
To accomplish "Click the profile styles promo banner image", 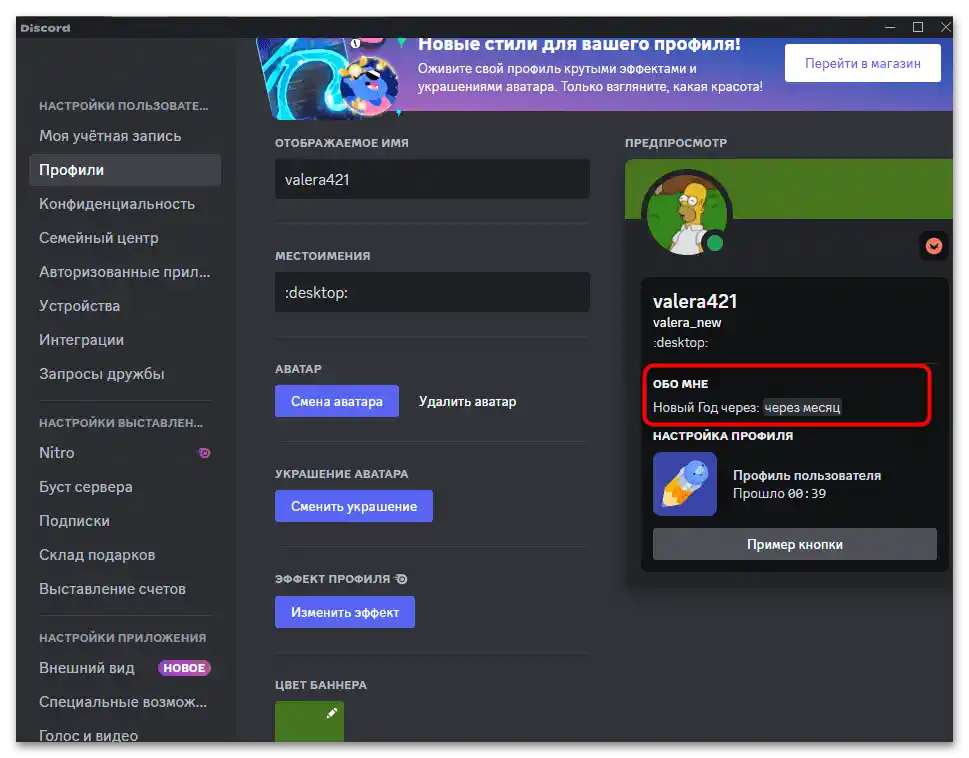I will pyautogui.click(x=328, y=77).
